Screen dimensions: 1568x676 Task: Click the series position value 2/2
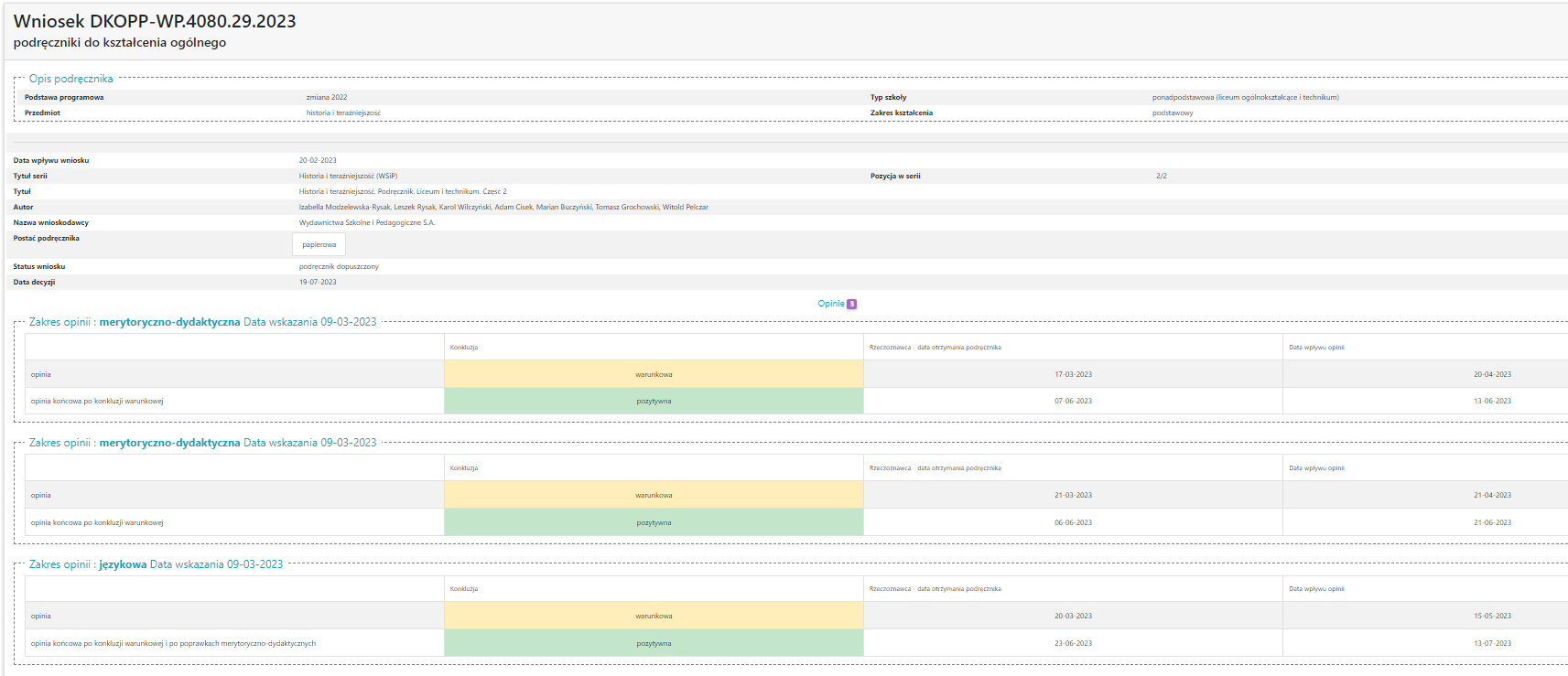pyautogui.click(x=1162, y=176)
